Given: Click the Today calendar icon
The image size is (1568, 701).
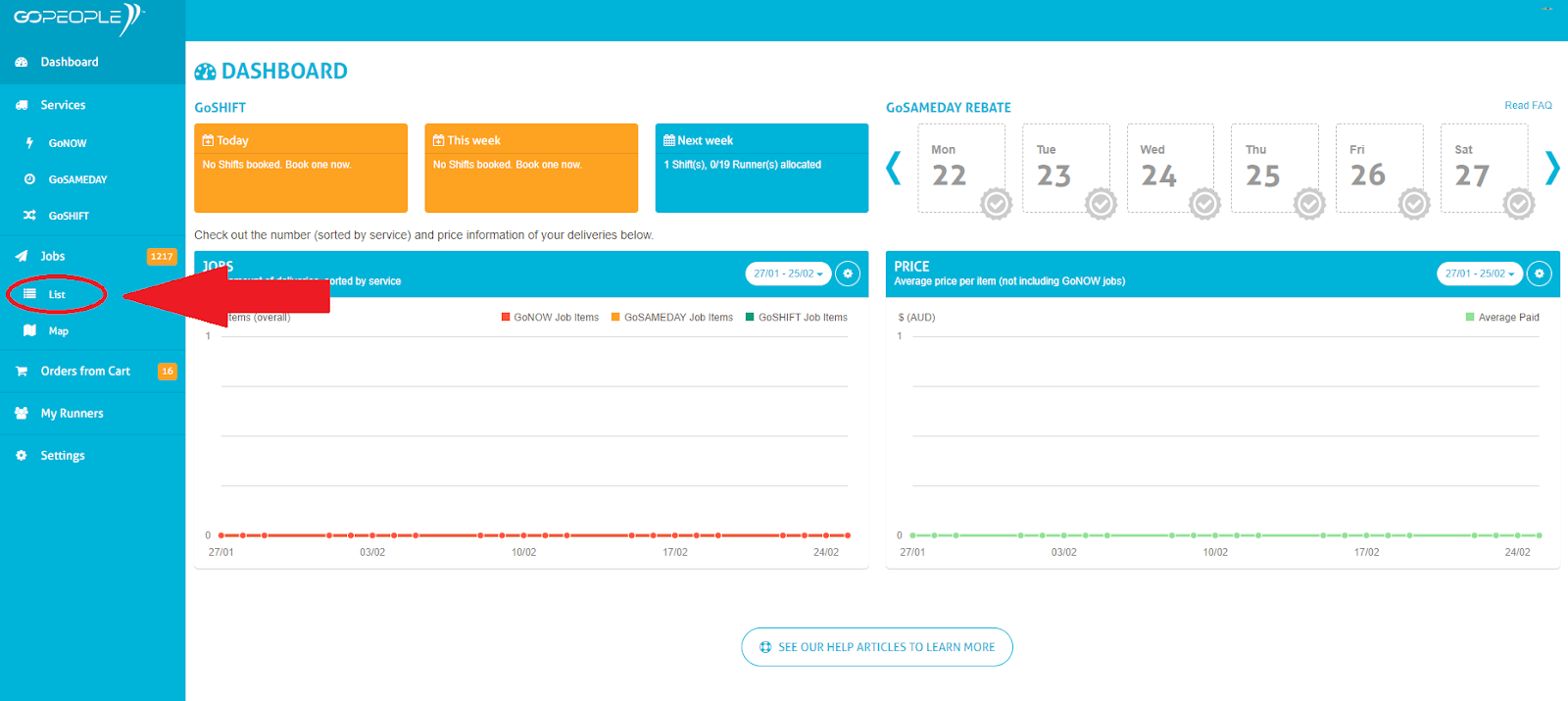Looking at the screenshot, I should 208,140.
